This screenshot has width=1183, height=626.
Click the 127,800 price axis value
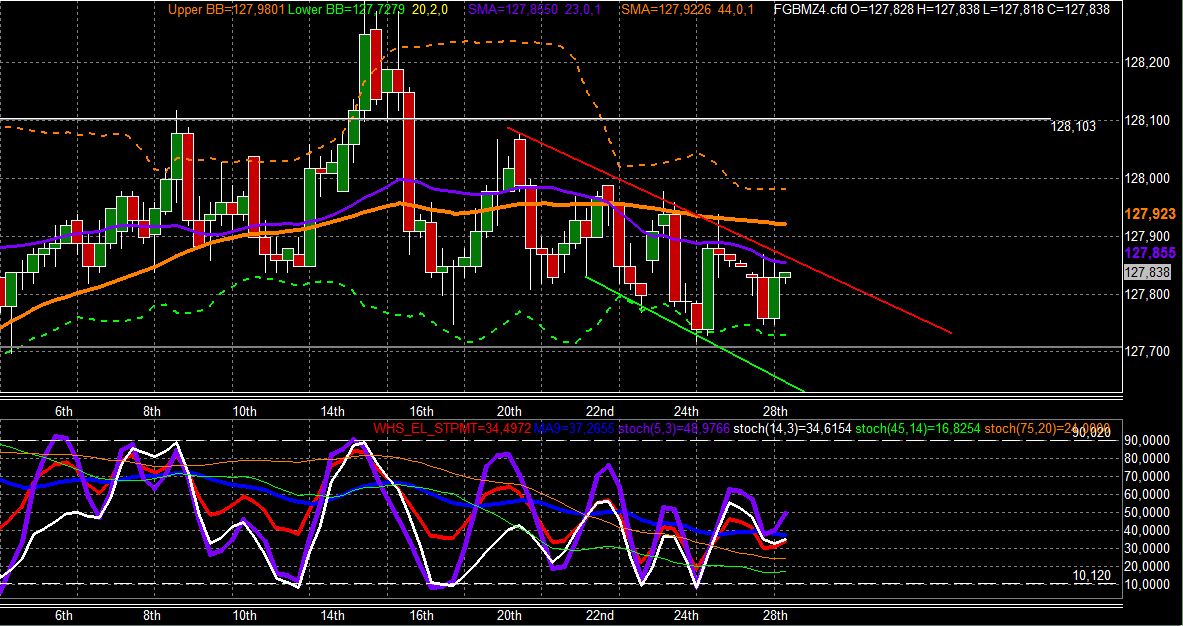(1149, 294)
